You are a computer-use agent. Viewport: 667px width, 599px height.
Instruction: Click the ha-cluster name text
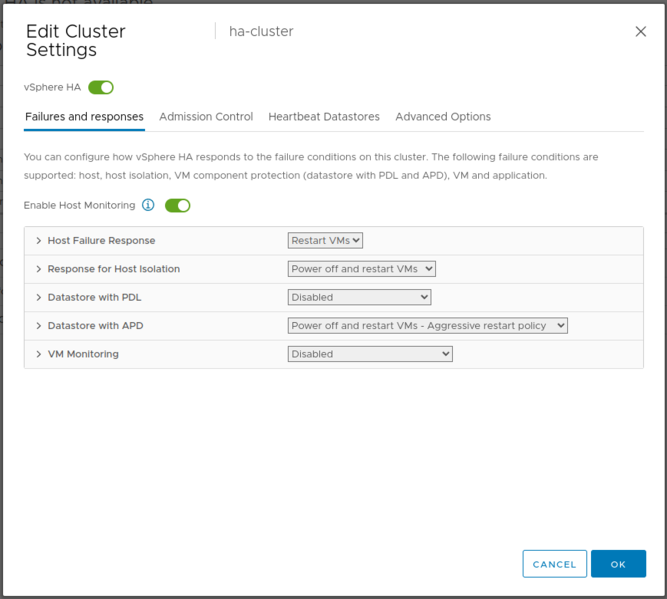coord(261,31)
